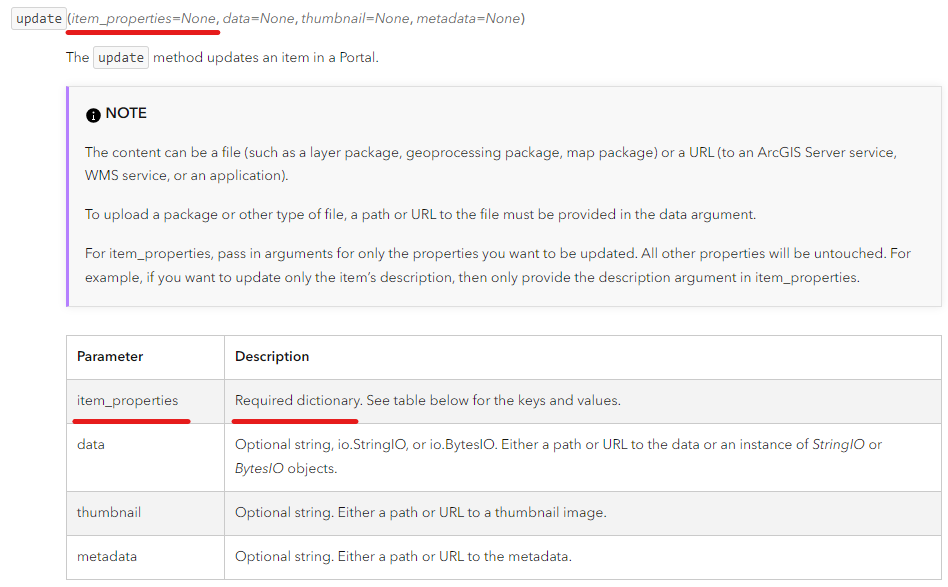Click the NOTE heading text

pos(126,113)
